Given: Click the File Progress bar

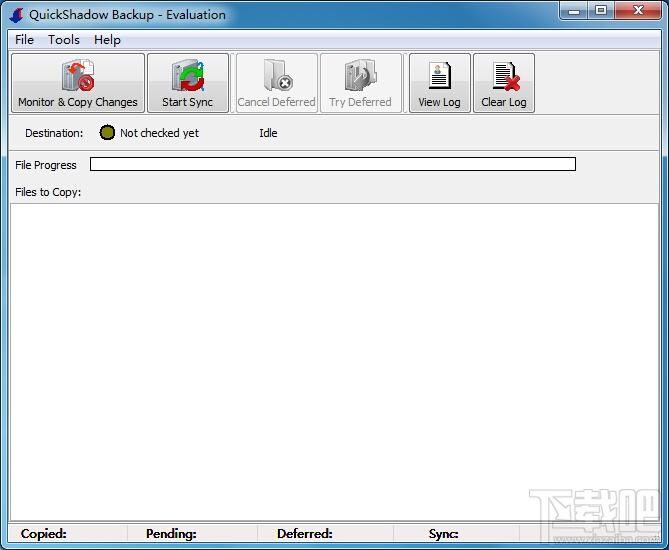Looking at the screenshot, I should tap(333, 164).
